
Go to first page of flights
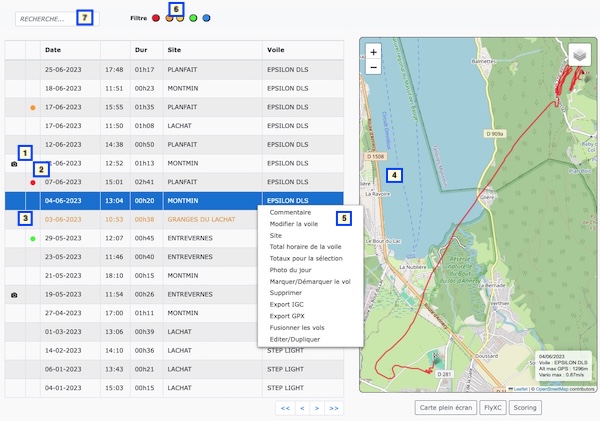coord(285,408)
